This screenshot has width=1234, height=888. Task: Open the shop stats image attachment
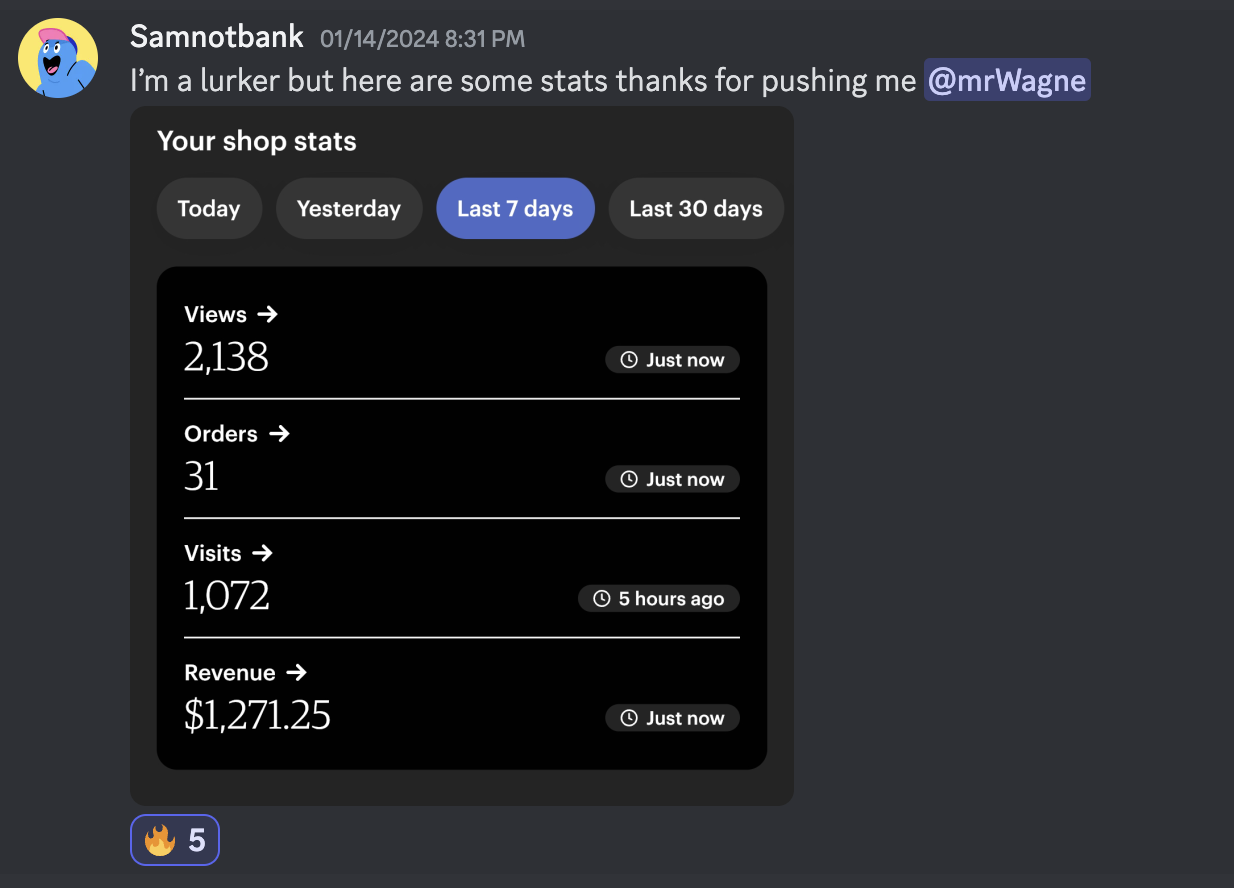[x=462, y=456]
